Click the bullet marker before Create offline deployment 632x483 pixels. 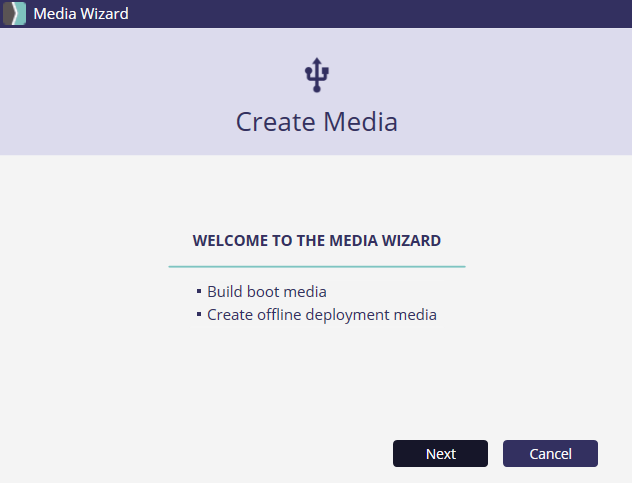coord(200,315)
